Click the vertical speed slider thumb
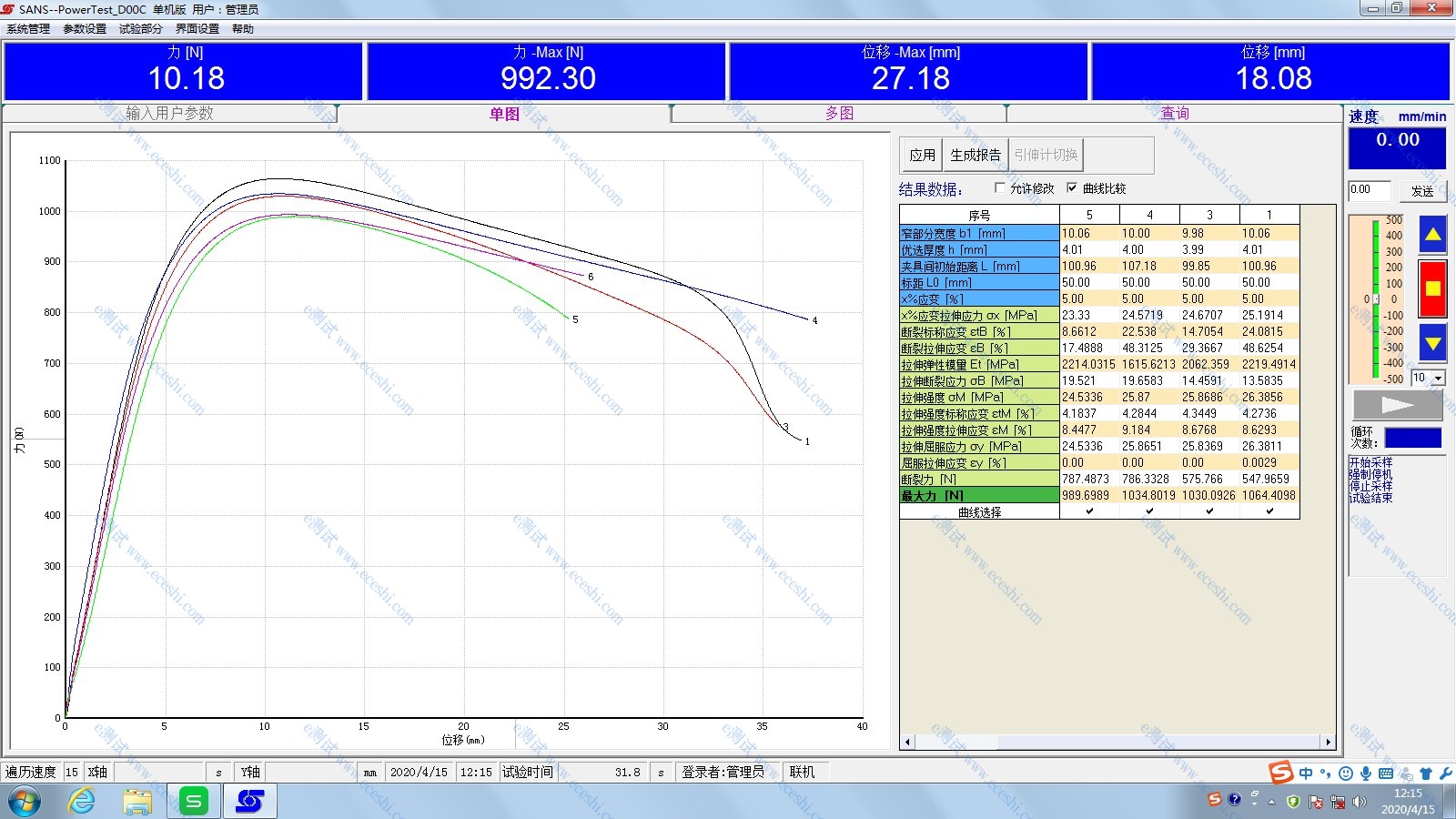Image resolution: width=1456 pixels, height=819 pixels. (1375, 298)
